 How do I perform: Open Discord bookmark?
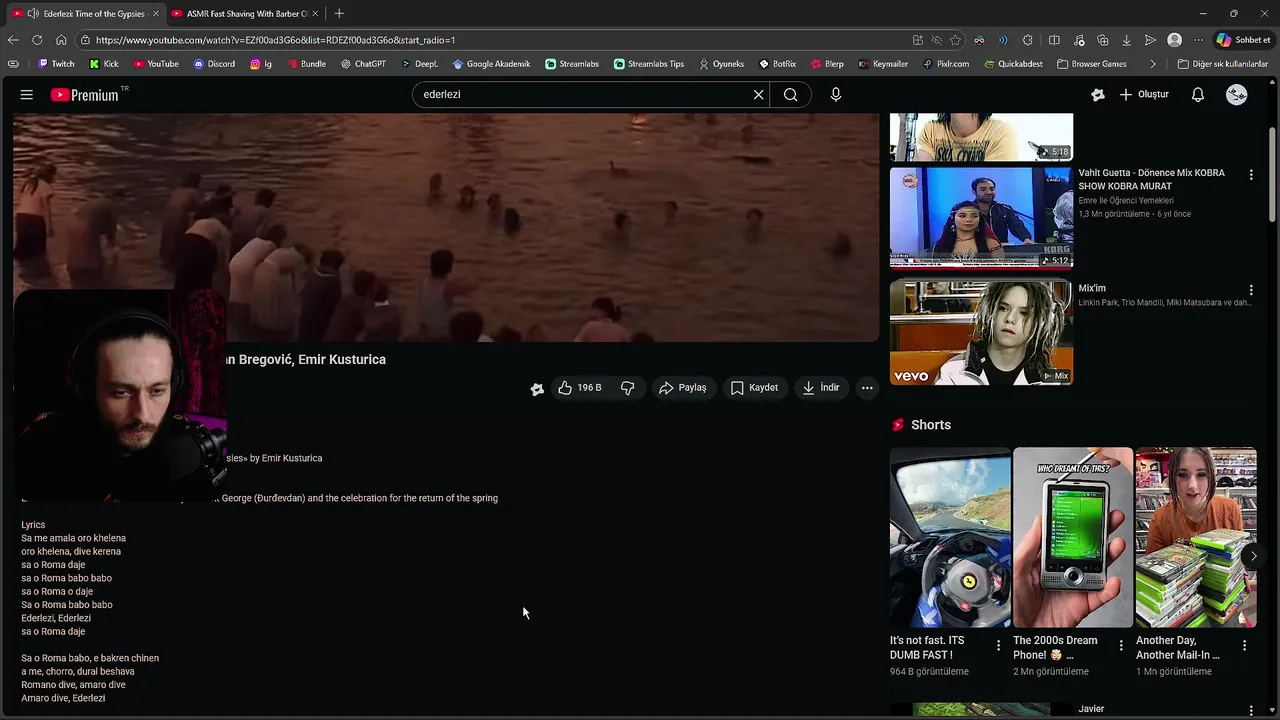coord(214,64)
